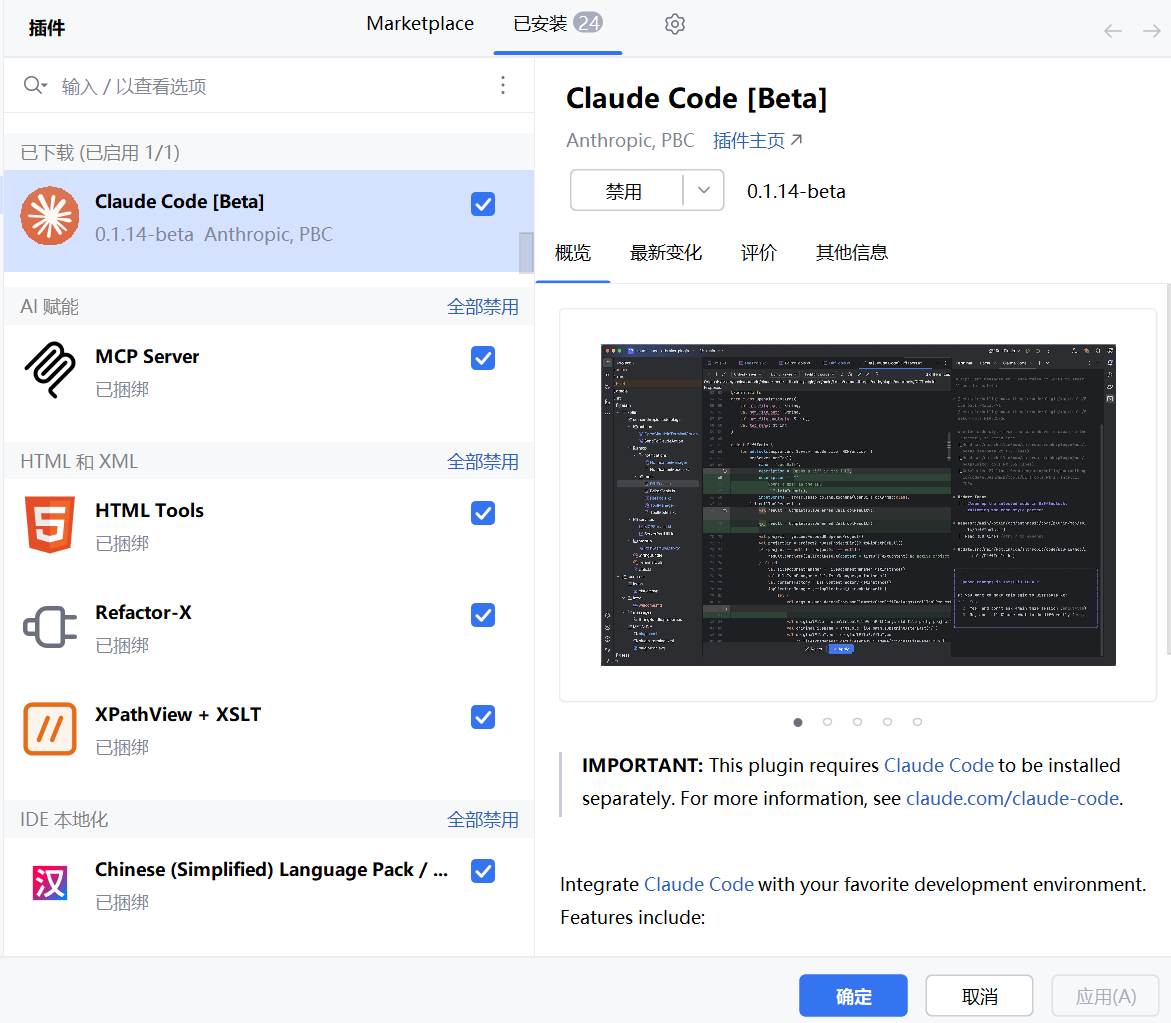The image size is (1171, 1023).
Task: Uncheck the Claude Code [Beta] plugin checkbox
Action: pyautogui.click(x=483, y=204)
